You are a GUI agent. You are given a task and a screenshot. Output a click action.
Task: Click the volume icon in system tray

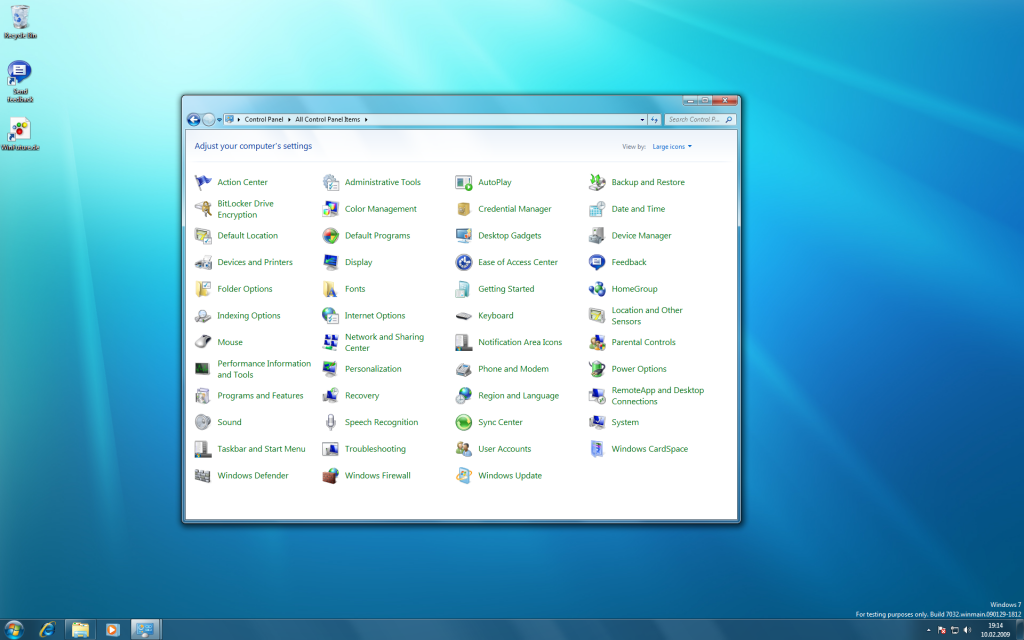(967, 630)
